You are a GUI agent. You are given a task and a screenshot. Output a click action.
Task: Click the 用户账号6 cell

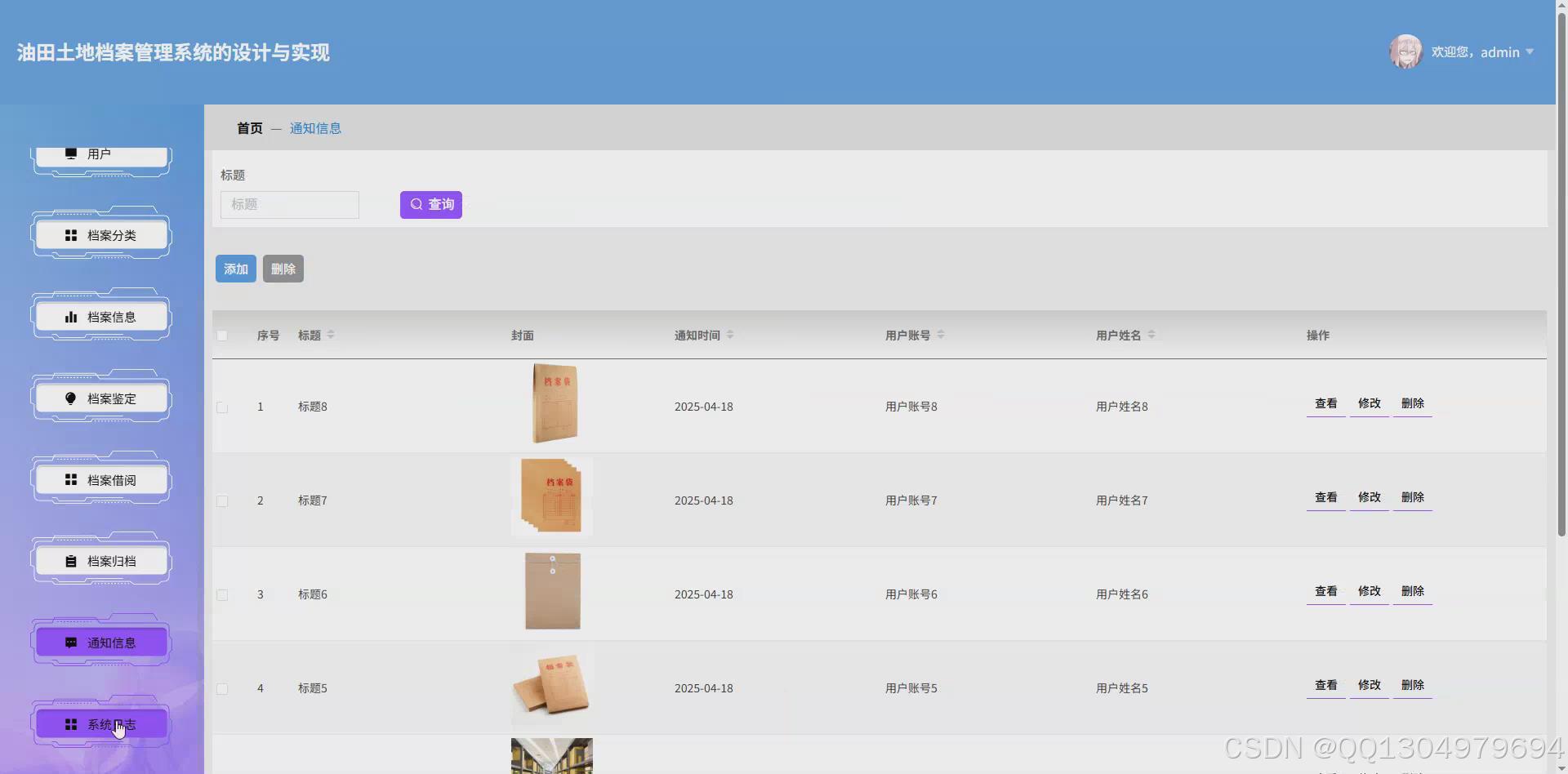[x=911, y=594]
